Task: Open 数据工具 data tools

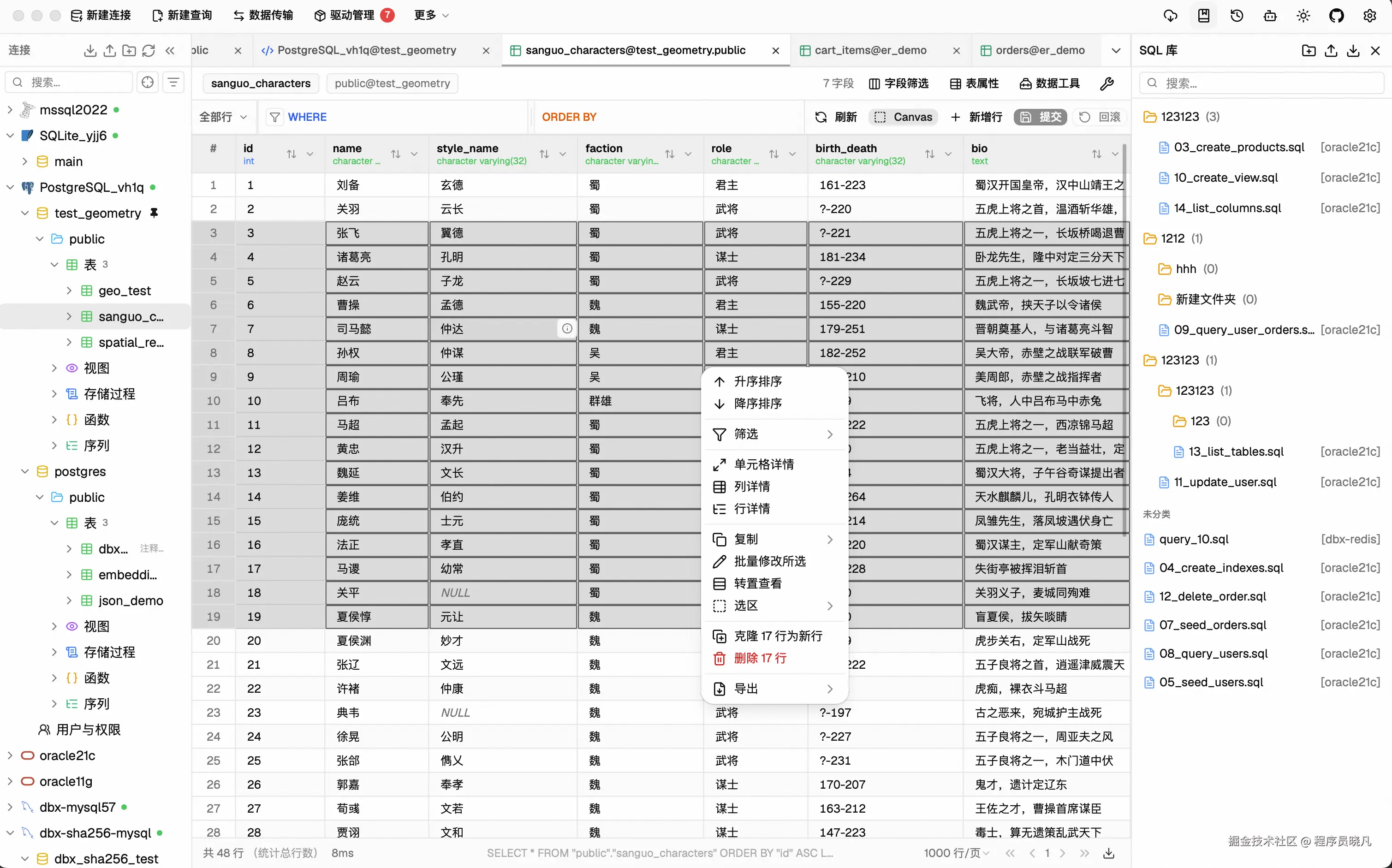Action: pos(1049,84)
